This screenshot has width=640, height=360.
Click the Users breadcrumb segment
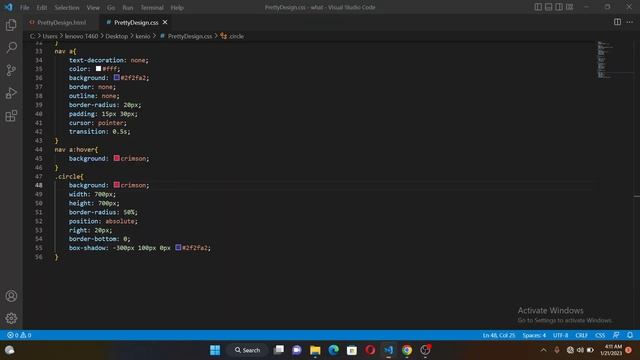tap(50, 36)
